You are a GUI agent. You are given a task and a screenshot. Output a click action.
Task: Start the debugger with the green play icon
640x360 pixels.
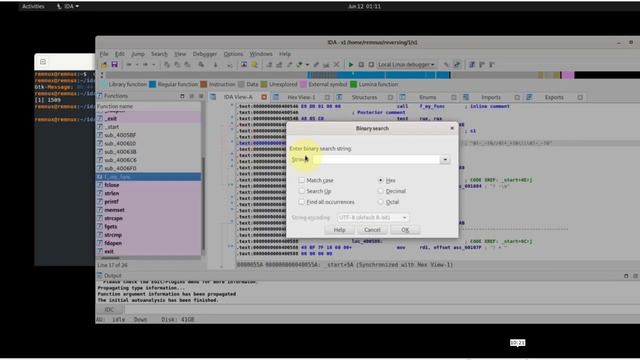click(351, 64)
